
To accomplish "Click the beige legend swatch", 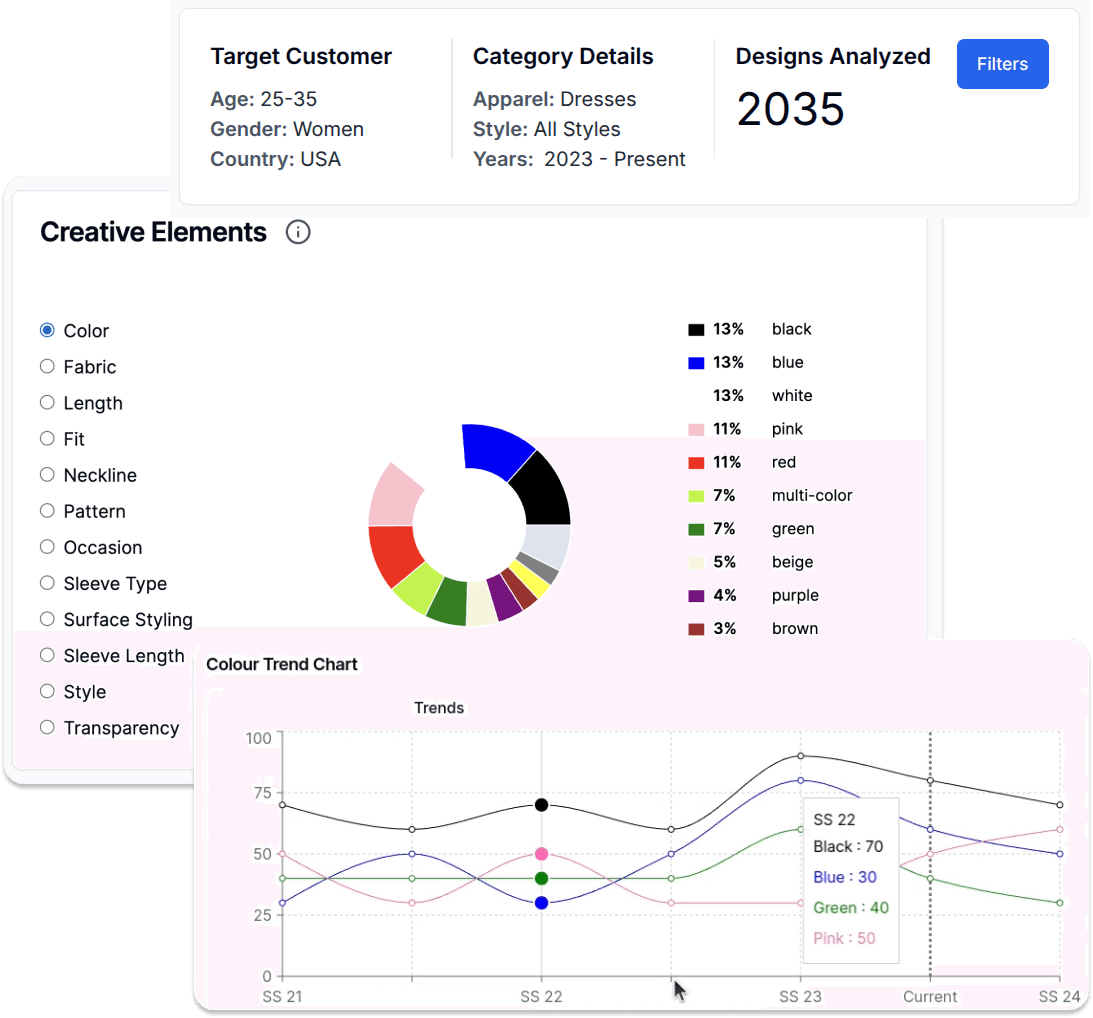I will (695, 562).
